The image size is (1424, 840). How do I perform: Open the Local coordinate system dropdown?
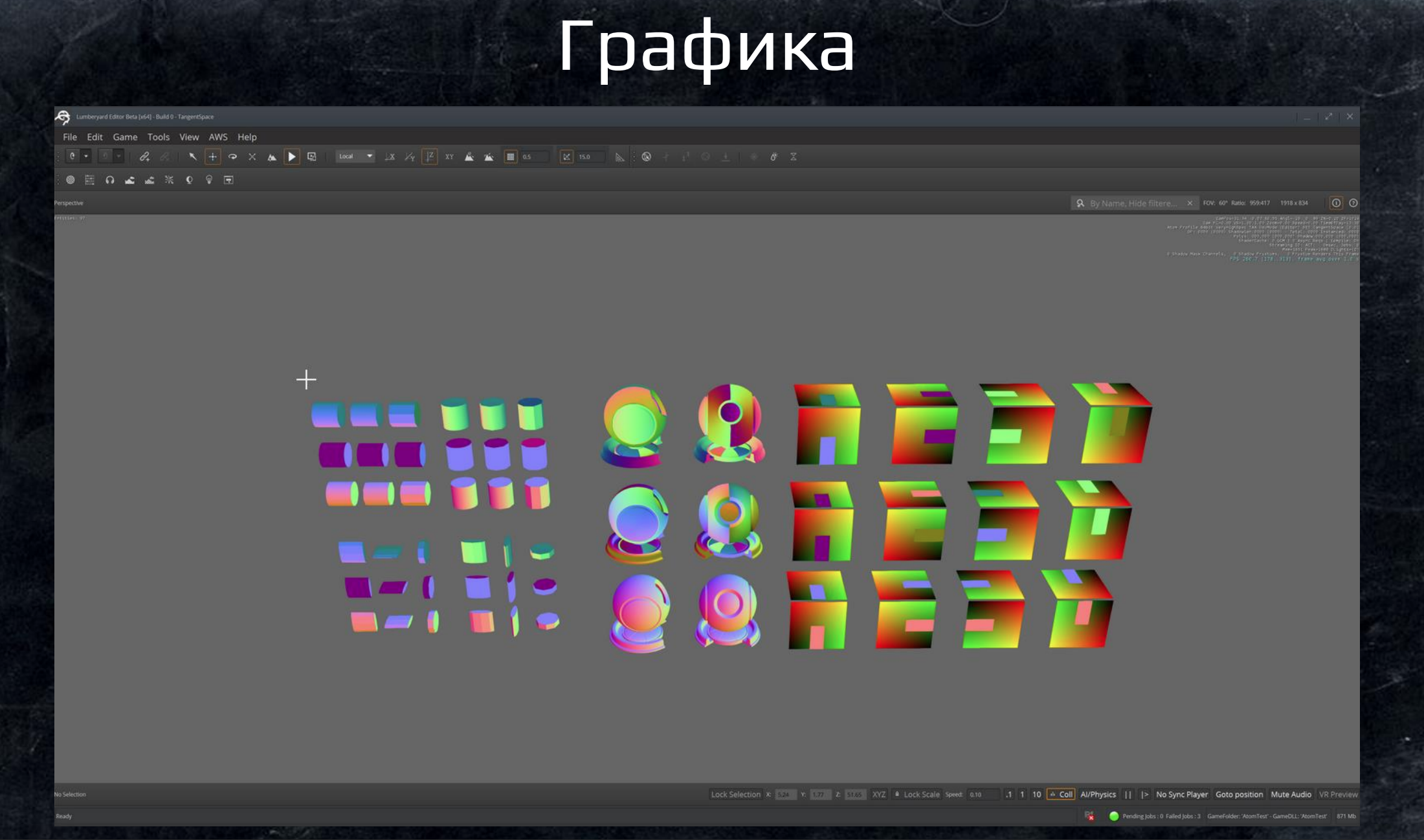point(355,156)
